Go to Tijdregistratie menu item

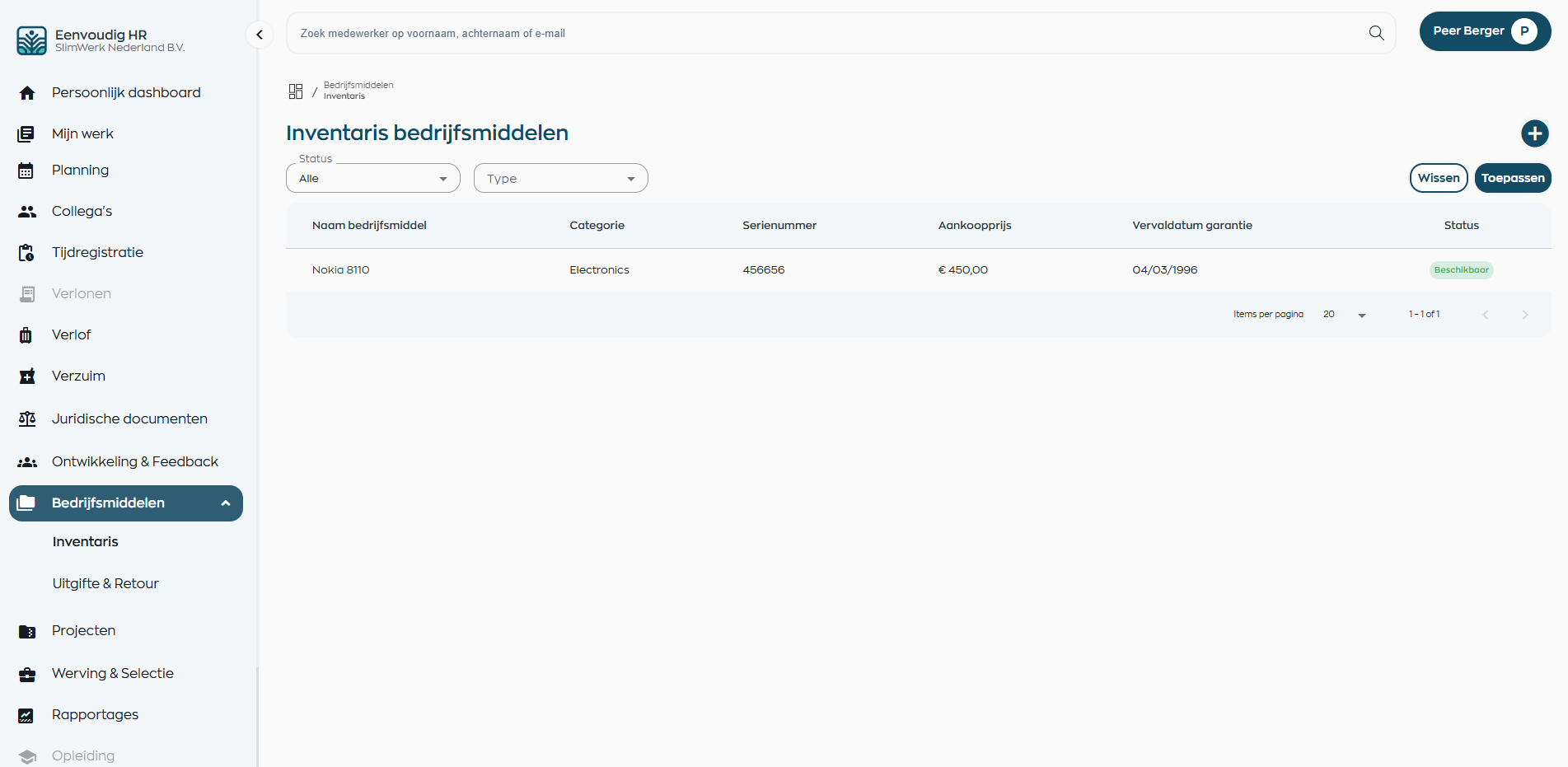tap(97, 252)
